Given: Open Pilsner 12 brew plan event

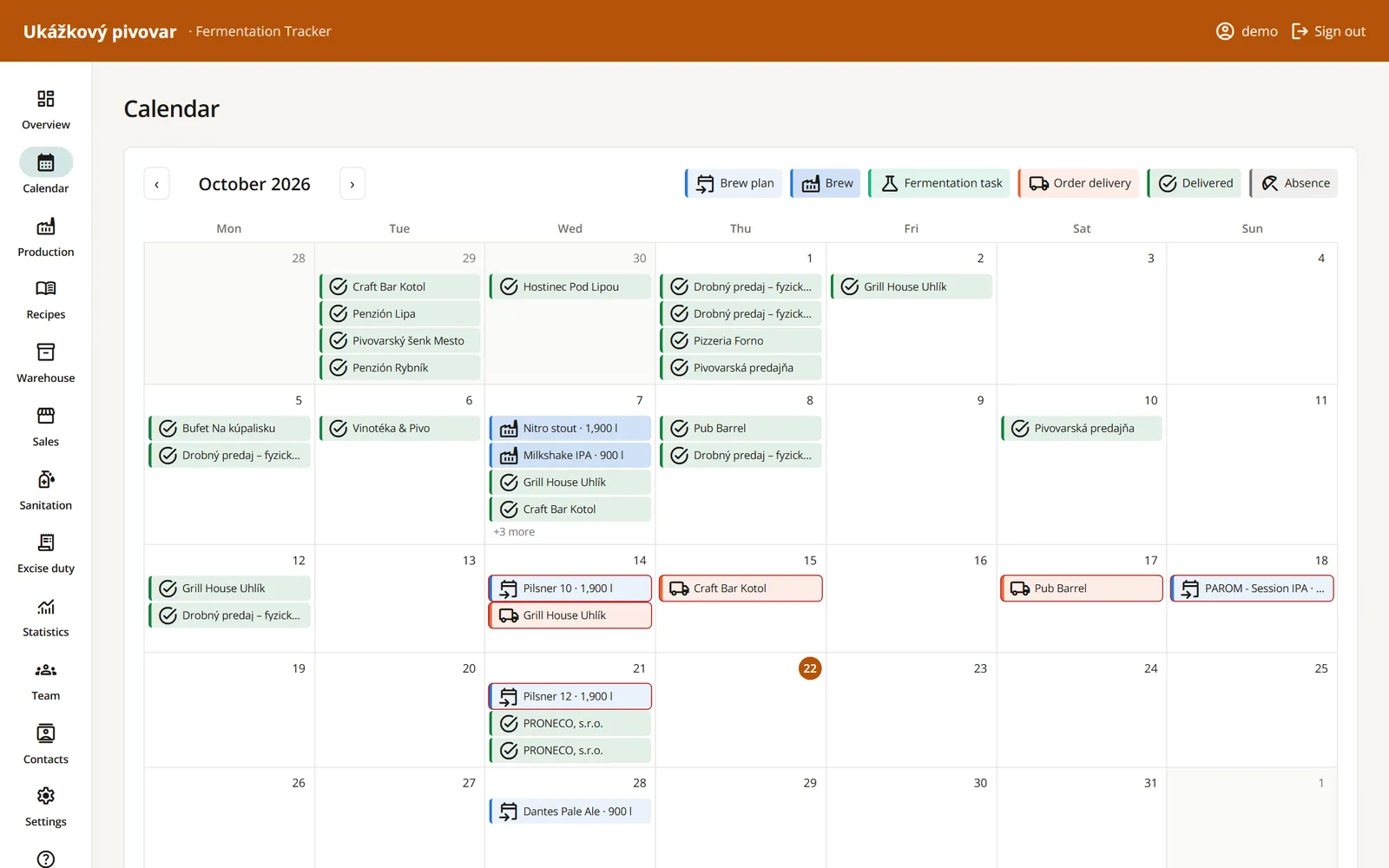Looking at the screenshot, I should click(x=570, y=696).
